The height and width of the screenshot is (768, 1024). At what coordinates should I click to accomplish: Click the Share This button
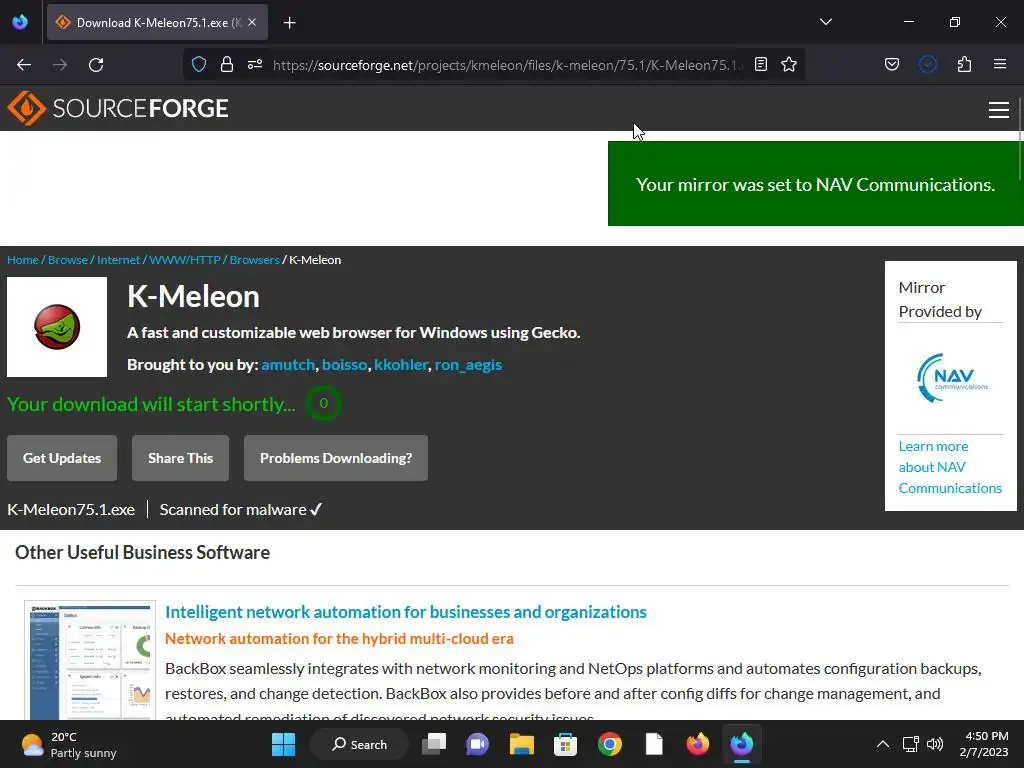tap(180, 458)
